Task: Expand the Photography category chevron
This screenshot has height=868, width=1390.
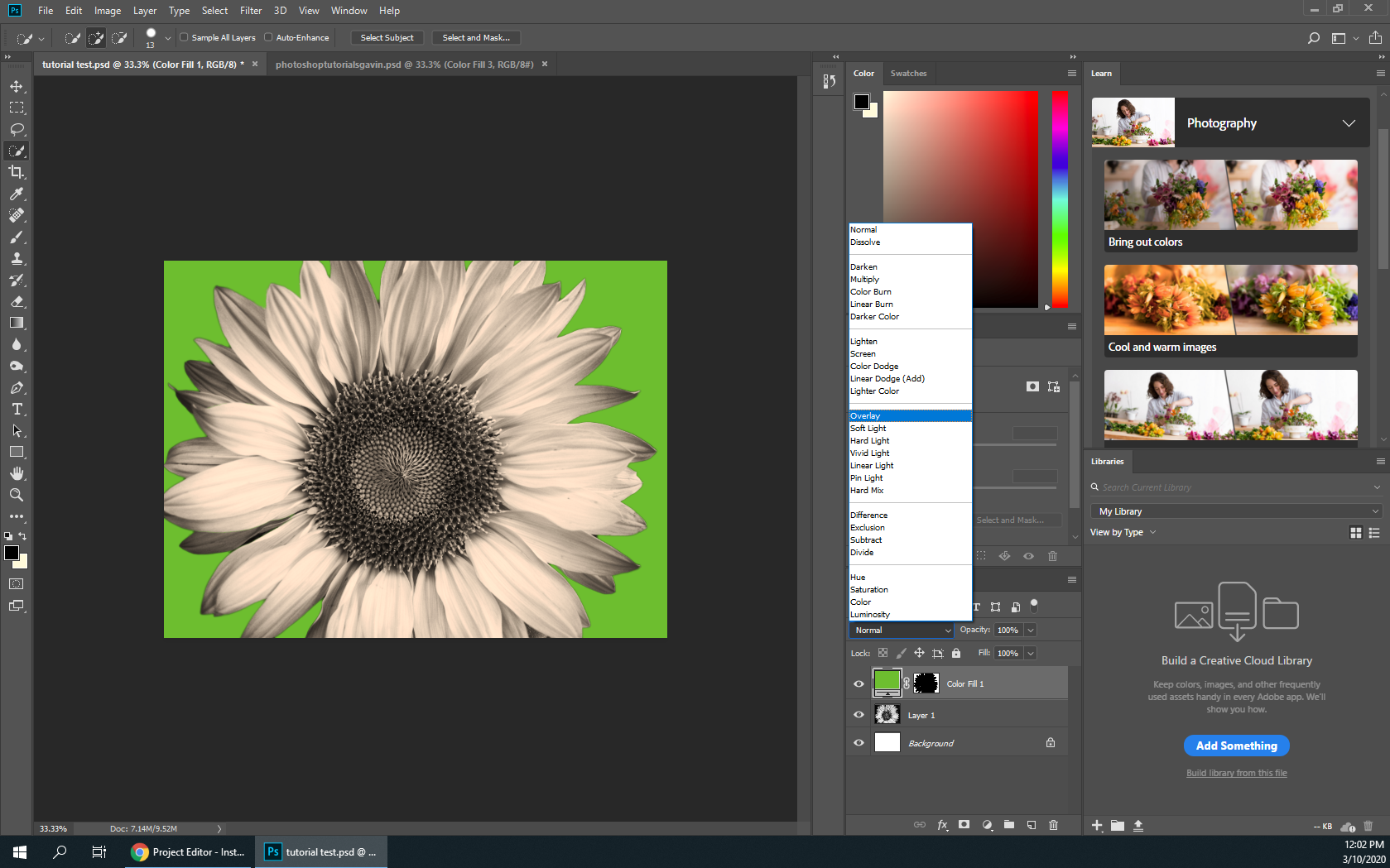Action: [1349, 123]
